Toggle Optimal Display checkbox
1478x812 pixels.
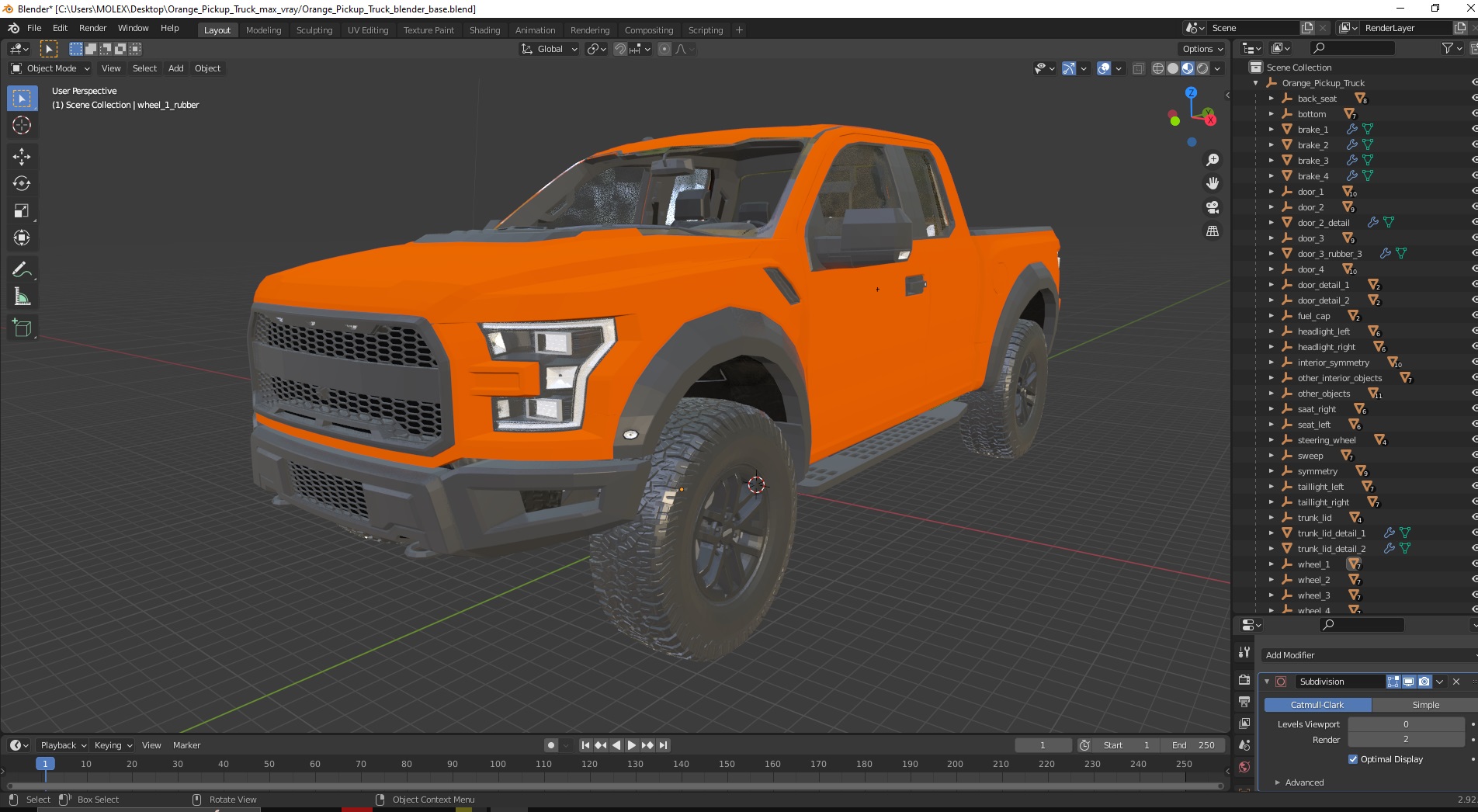(x=1353, y=759)
